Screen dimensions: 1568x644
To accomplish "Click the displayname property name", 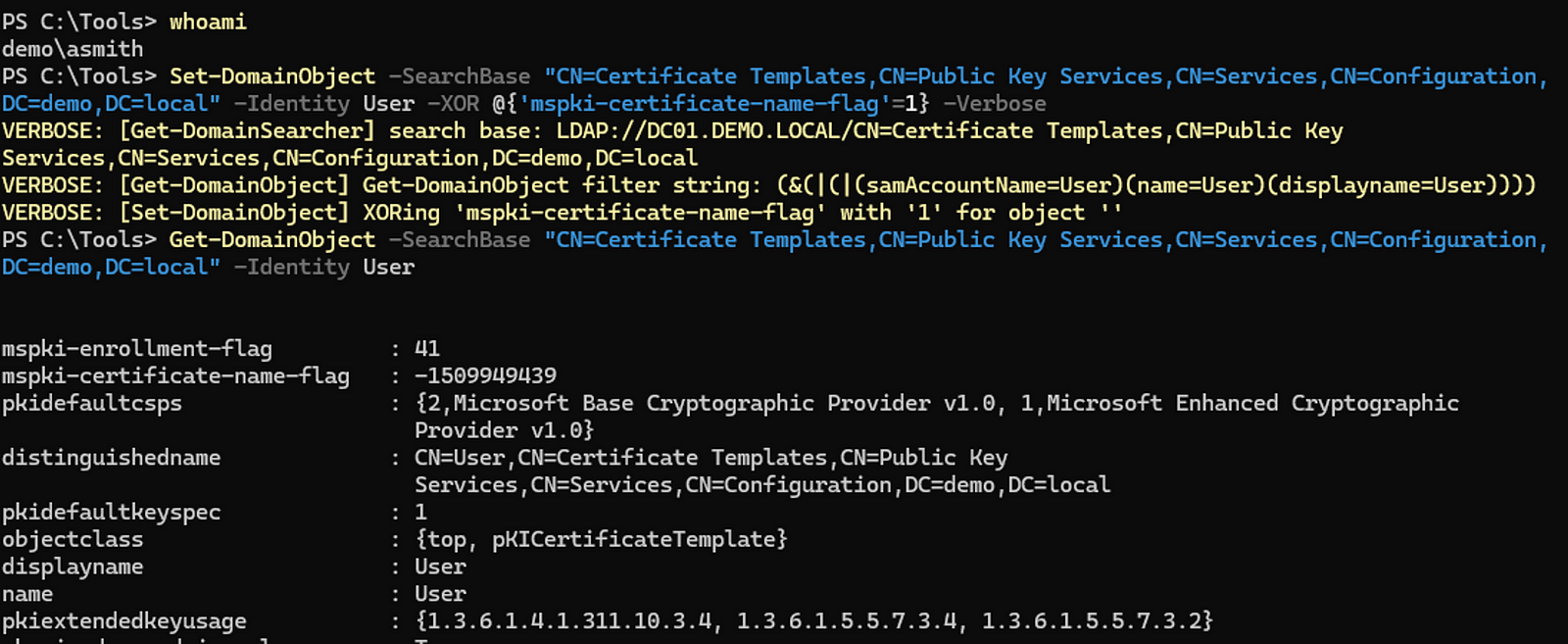I will (x=73, y=567).
